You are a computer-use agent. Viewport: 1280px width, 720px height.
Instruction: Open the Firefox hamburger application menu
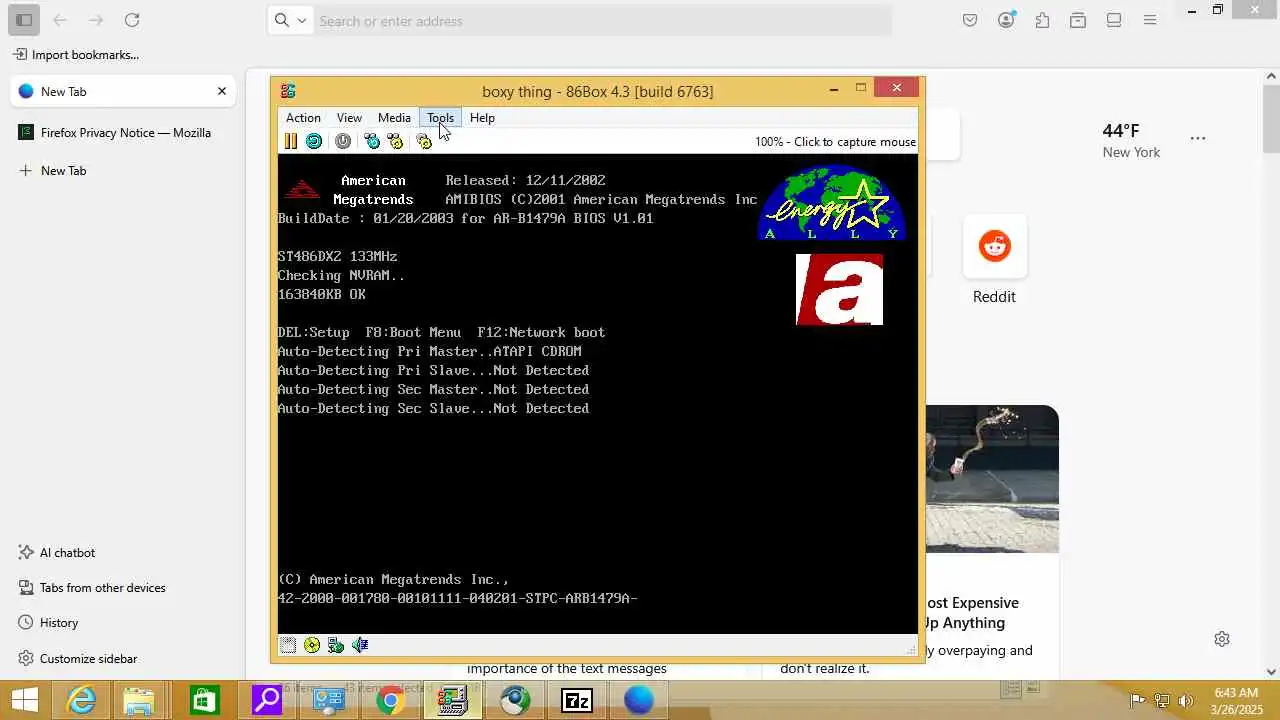pyautogui.click(x=1150, y=20)
